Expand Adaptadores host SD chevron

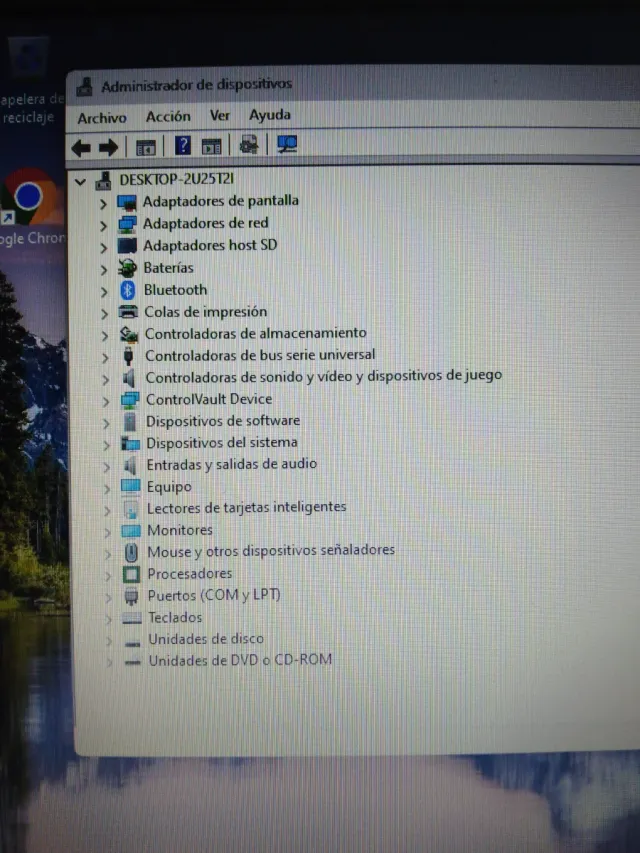point(103,248)
